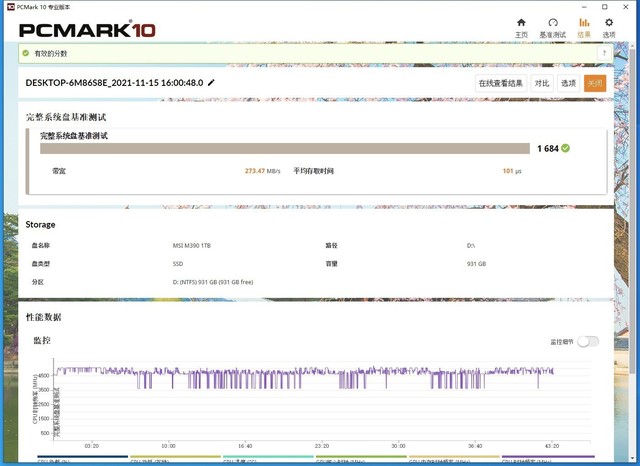Click the capacity value 931 GB

[476, 264]
